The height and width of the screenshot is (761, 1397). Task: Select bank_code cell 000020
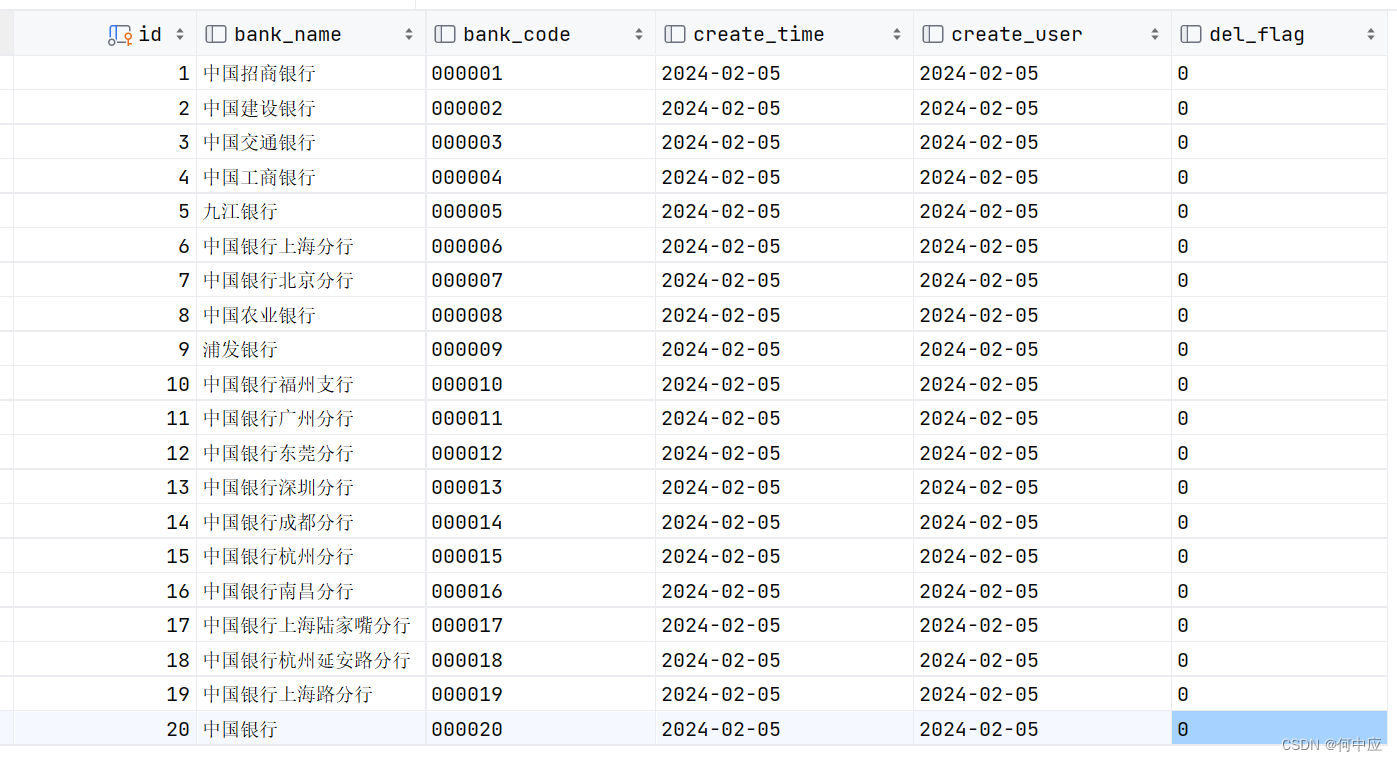tap(541, 729)
